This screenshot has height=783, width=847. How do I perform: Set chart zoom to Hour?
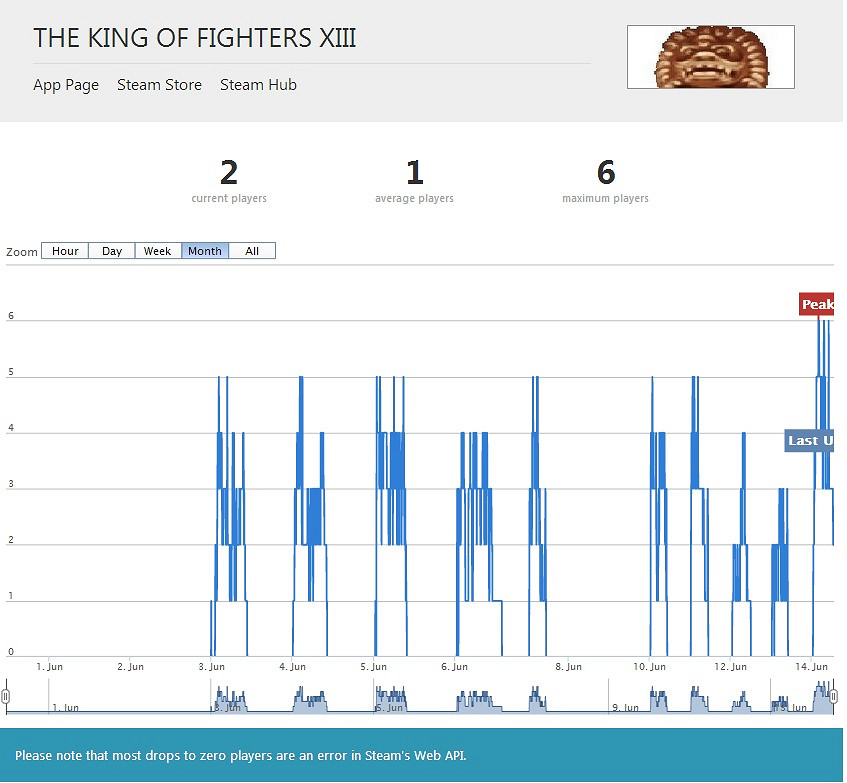[x=65, y=251]
